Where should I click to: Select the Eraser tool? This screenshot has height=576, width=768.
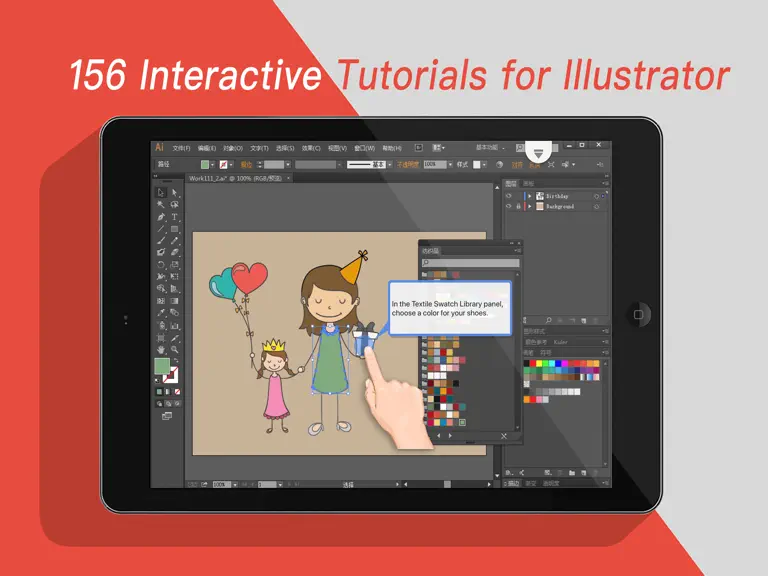pos(174,252)
